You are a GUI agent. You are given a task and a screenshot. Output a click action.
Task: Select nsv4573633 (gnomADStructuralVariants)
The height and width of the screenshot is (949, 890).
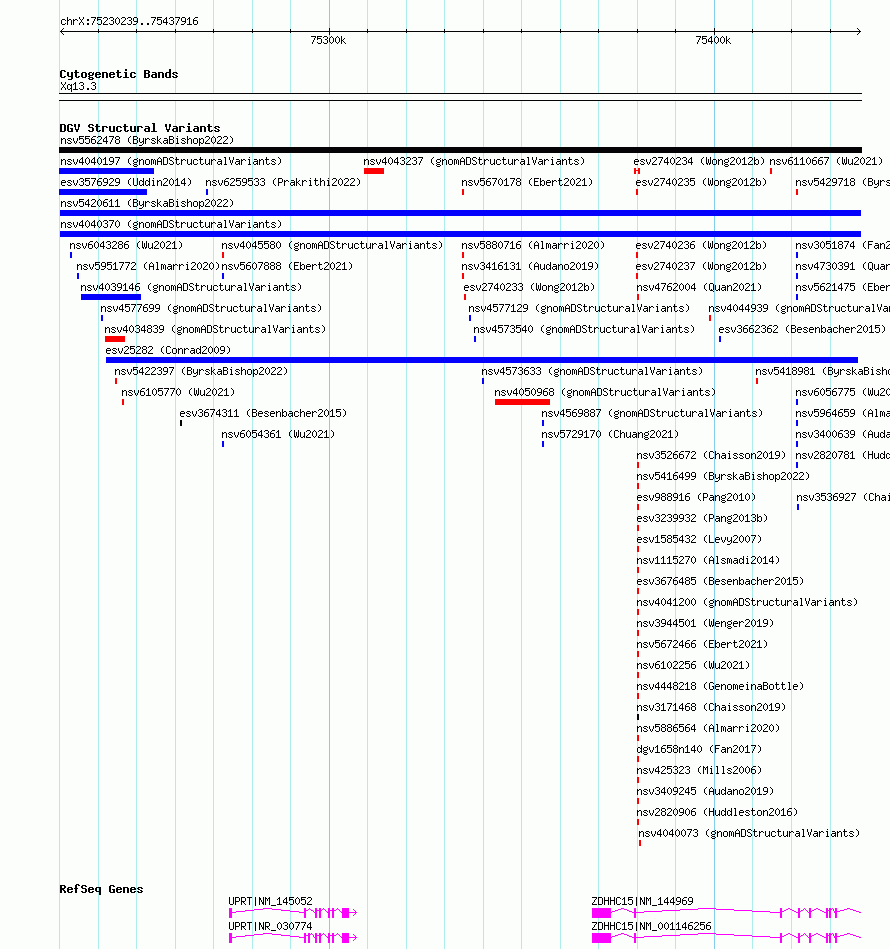[592, 371]
